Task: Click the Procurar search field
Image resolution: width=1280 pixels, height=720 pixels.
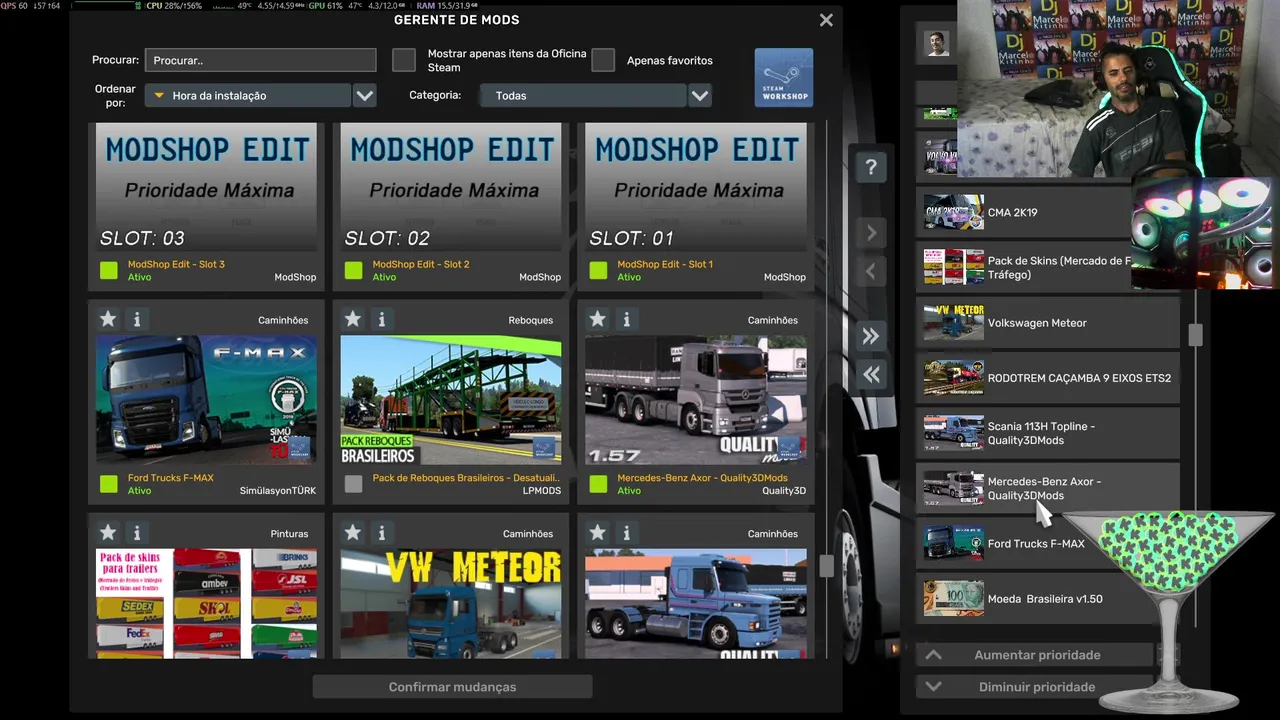Action: (260, 60)
